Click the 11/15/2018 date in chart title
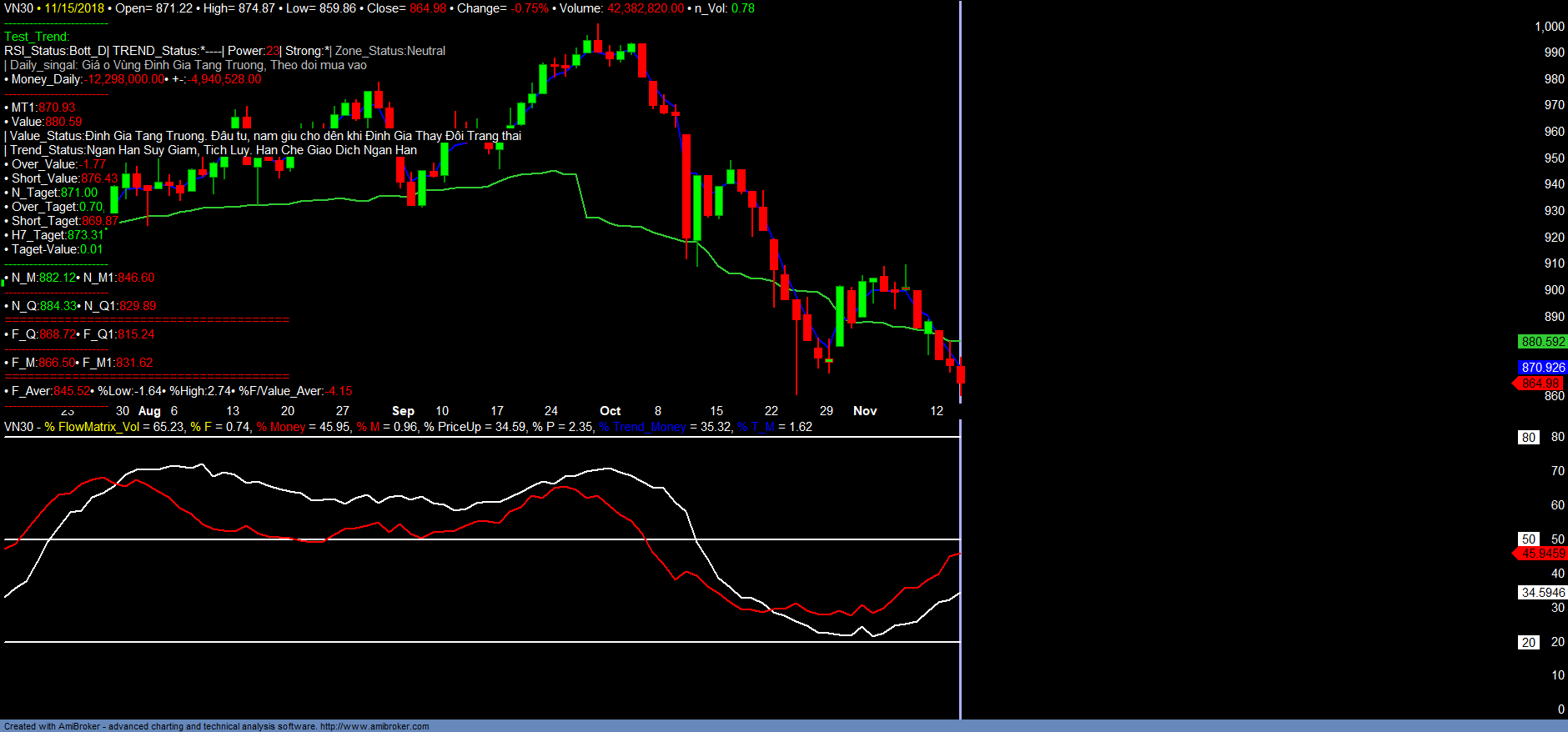Viewport: 1568px width, 732px height. pyautogui.click(x=74, y=8)
